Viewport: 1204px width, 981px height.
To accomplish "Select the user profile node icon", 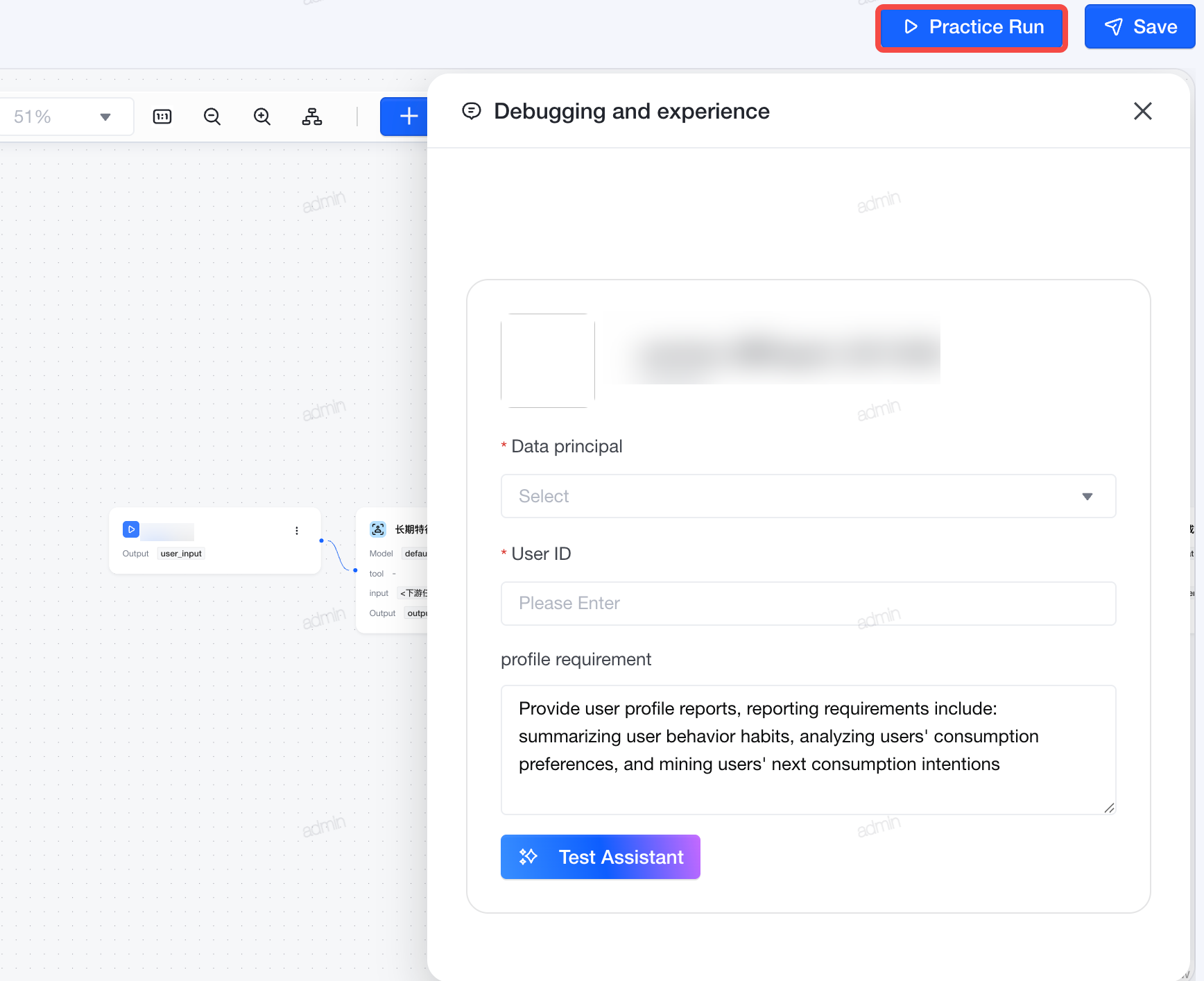I will tap(378, 529).
